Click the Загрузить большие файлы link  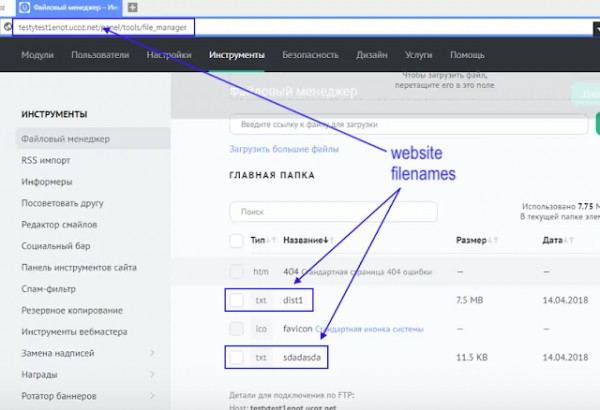click(x=284, y=149)
